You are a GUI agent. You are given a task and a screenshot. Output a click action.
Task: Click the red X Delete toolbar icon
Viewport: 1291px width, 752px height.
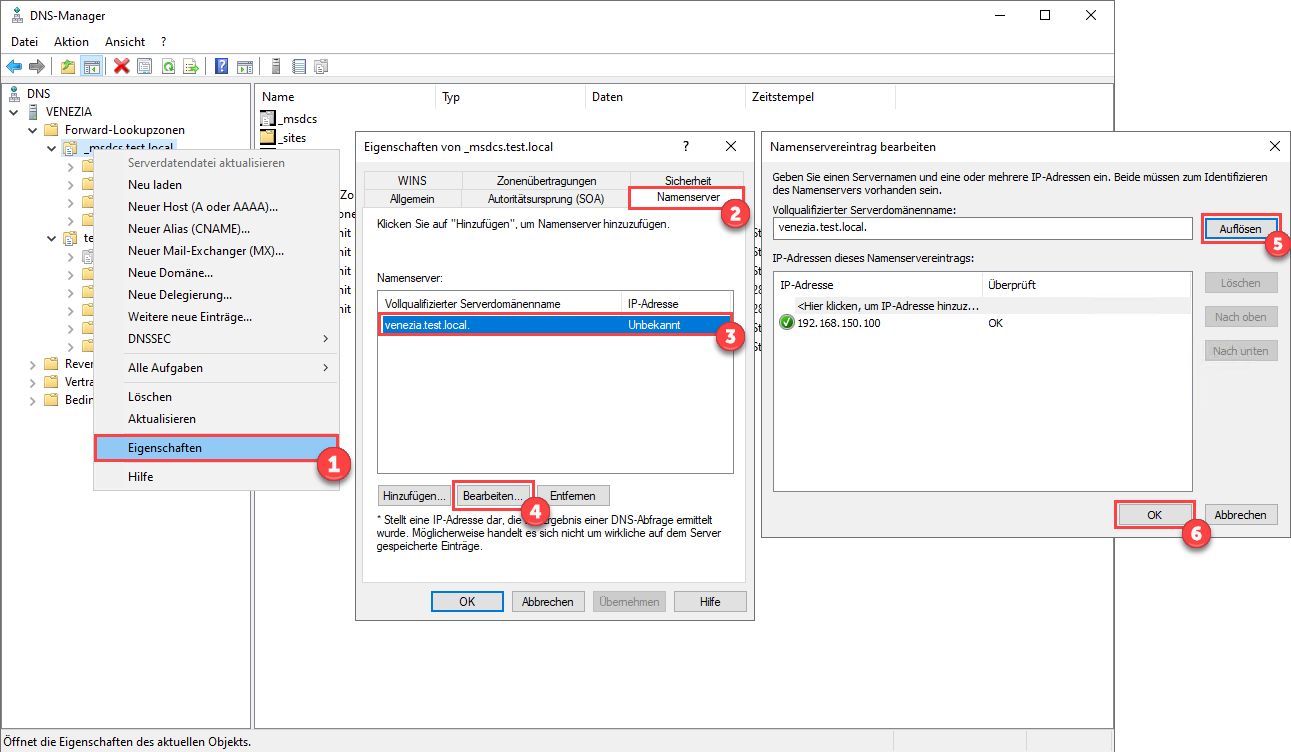(122, 66)
